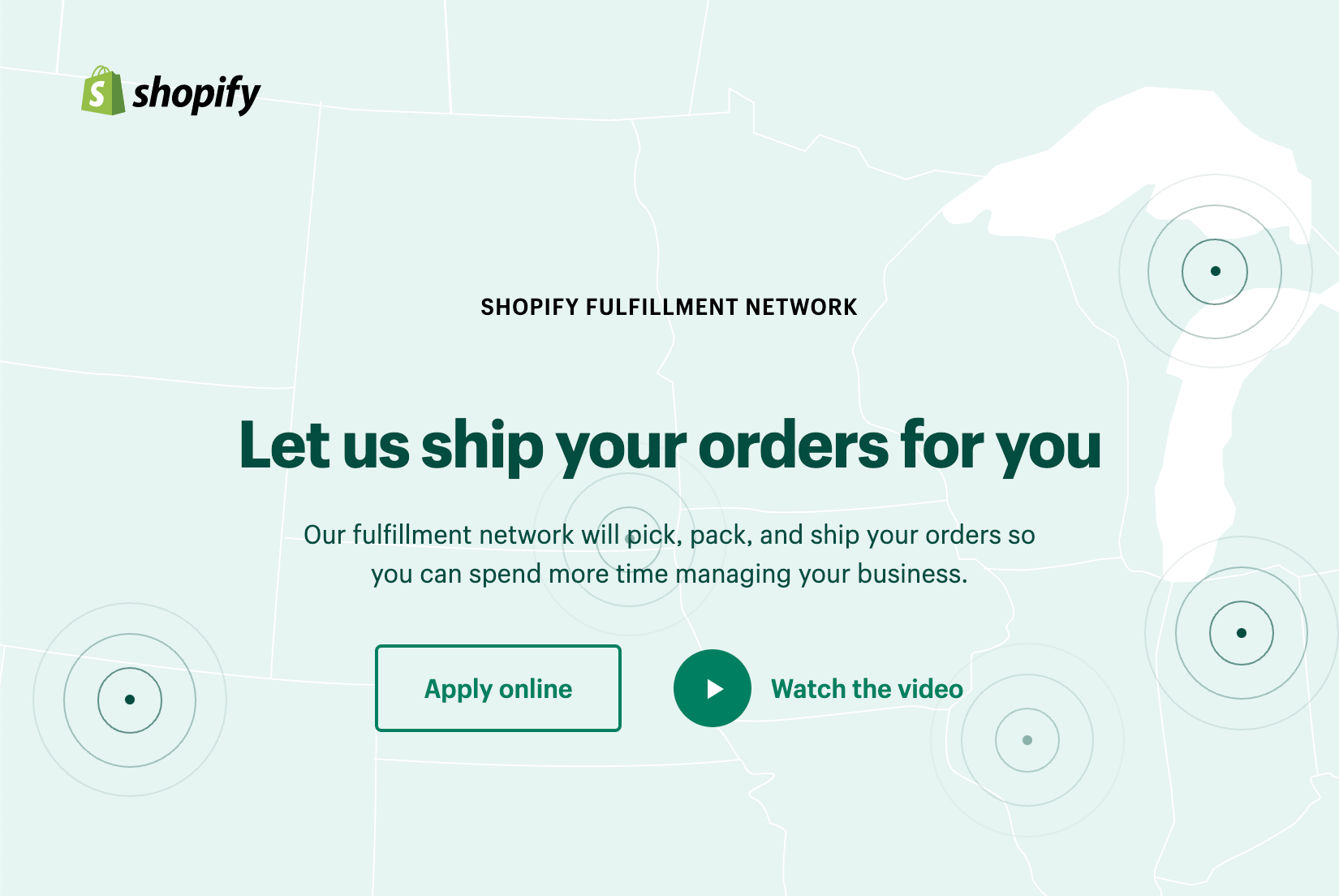Open the "Watch the video" link
The width and height of the screenshot is (1339, 896).
[x=866, y=689]
